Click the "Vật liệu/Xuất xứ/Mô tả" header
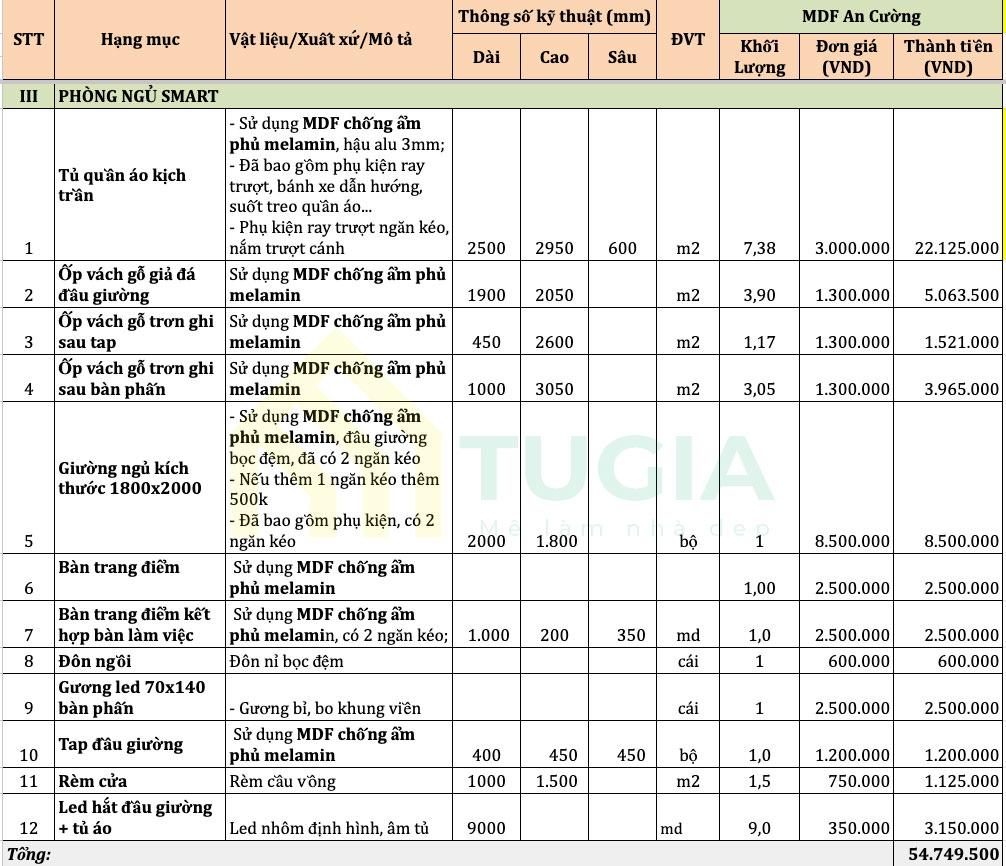 (x=339, y=40)
